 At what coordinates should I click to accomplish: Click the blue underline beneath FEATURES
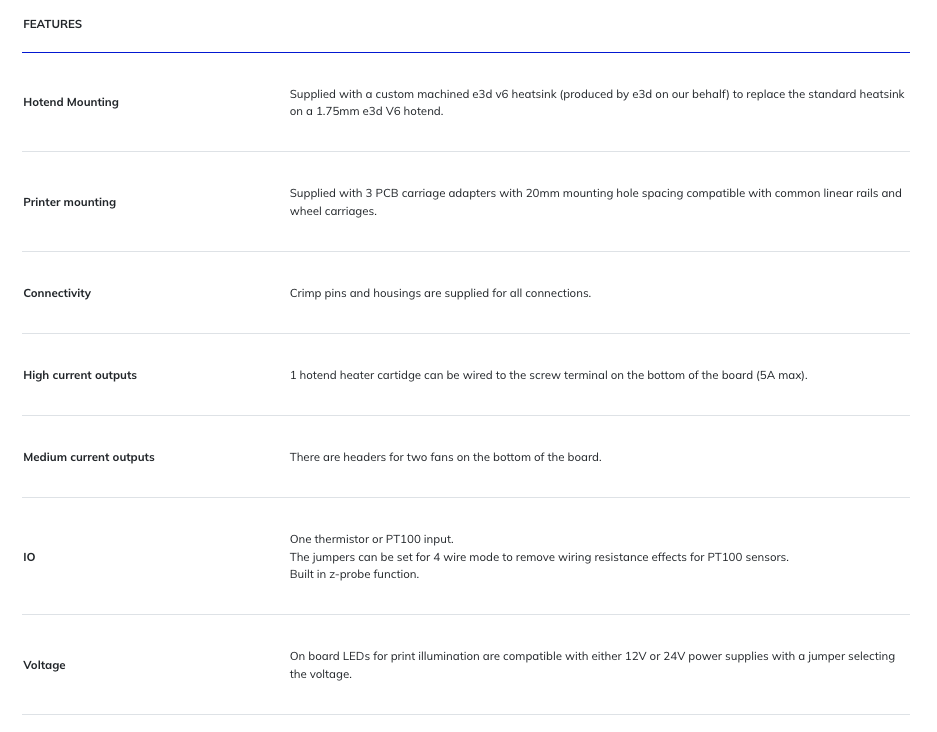[466, 53]
